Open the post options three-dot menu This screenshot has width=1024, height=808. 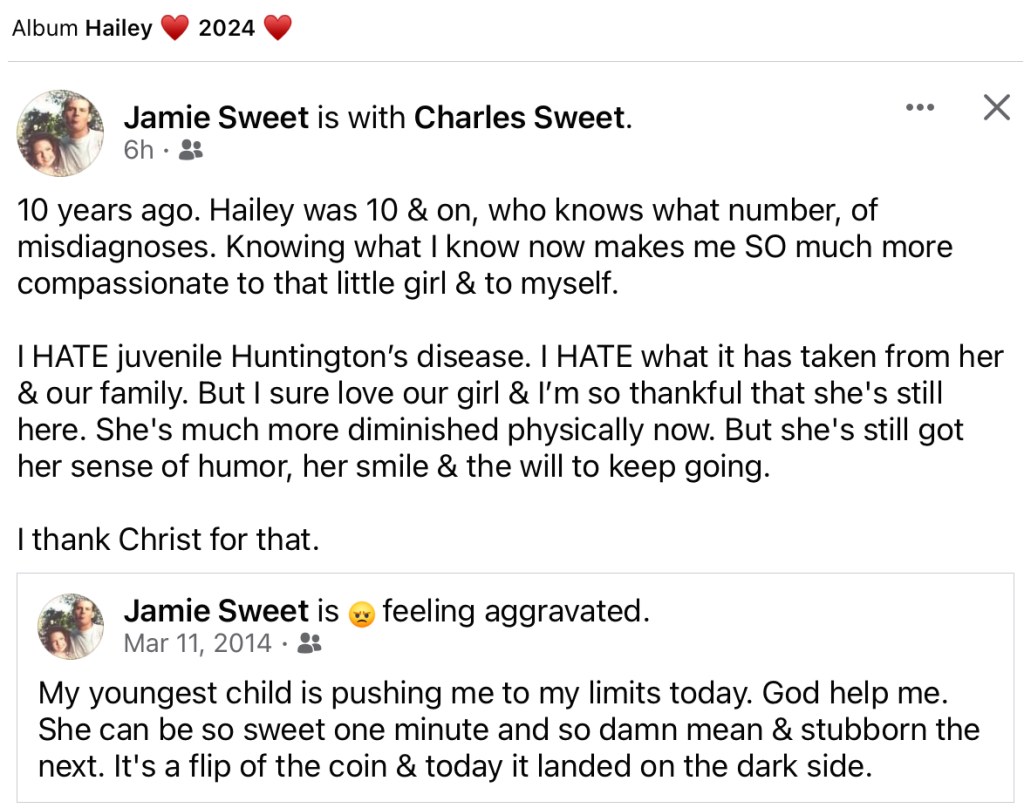(919, 108)
